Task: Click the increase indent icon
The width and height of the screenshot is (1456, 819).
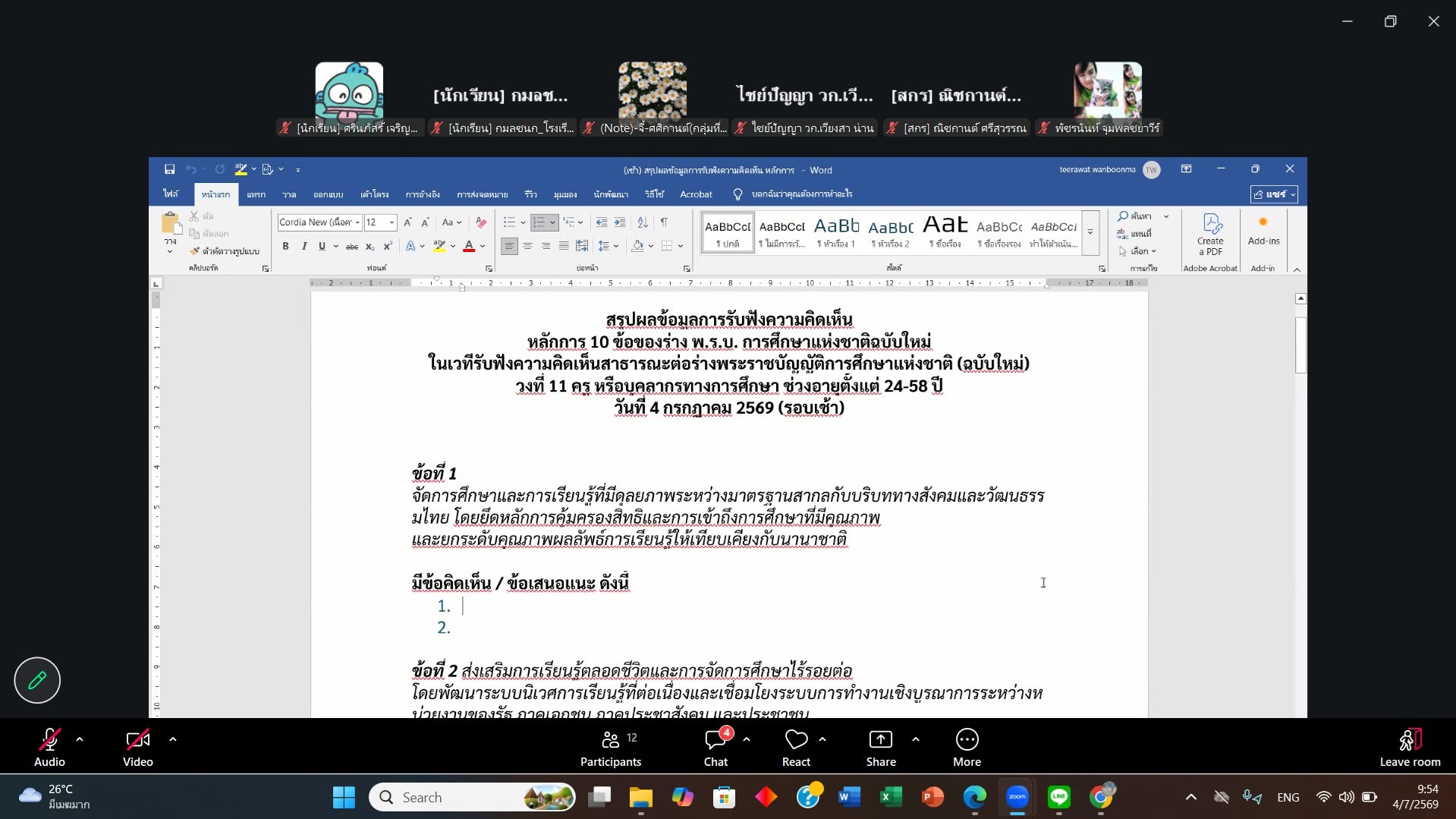Action: click(620, 222)
